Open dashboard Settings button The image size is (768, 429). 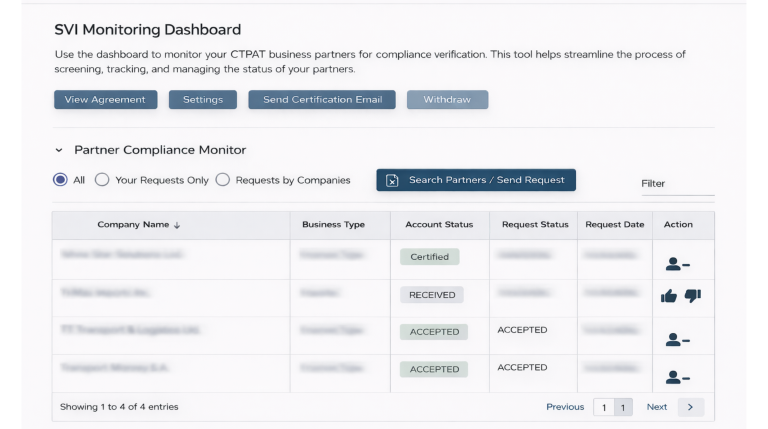(x=203, y=99)
